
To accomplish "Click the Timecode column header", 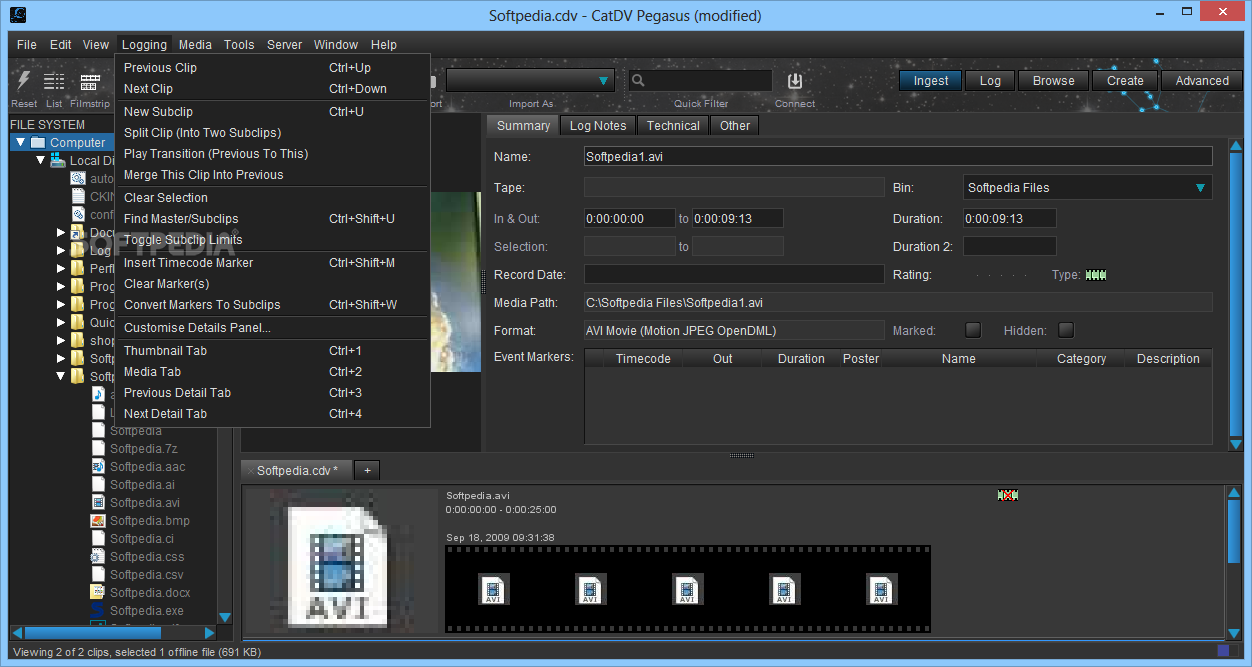I will tap(643, 359).
